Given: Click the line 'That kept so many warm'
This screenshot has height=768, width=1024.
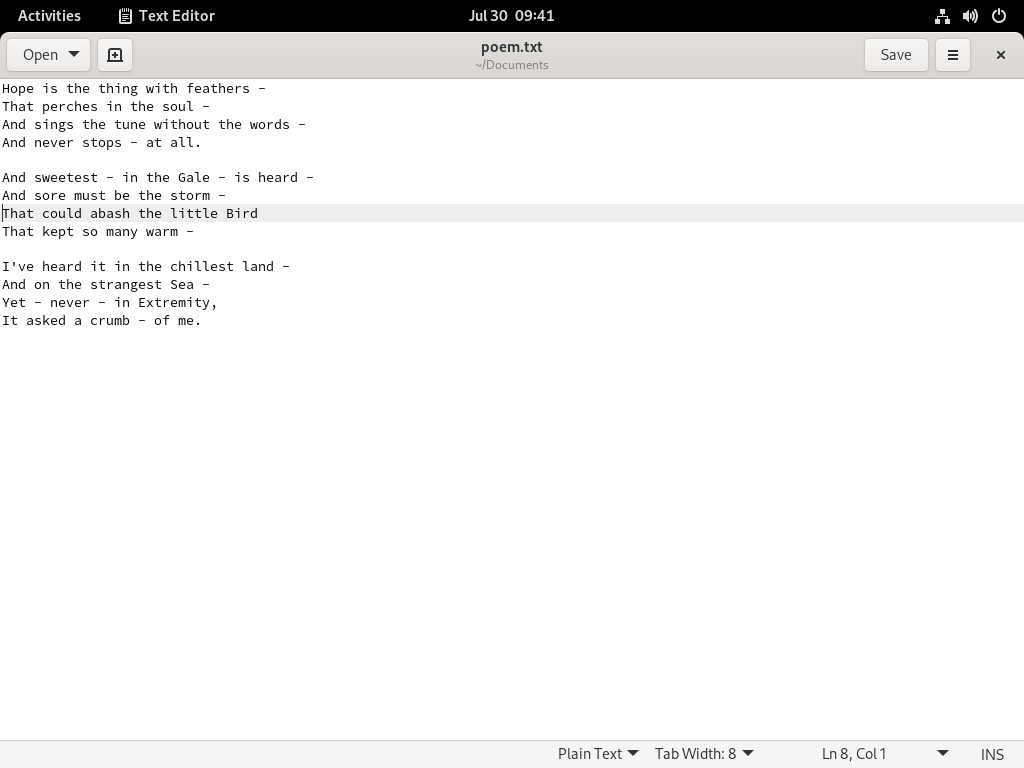Looking at the screenshot, I should (x=98, y=231).
